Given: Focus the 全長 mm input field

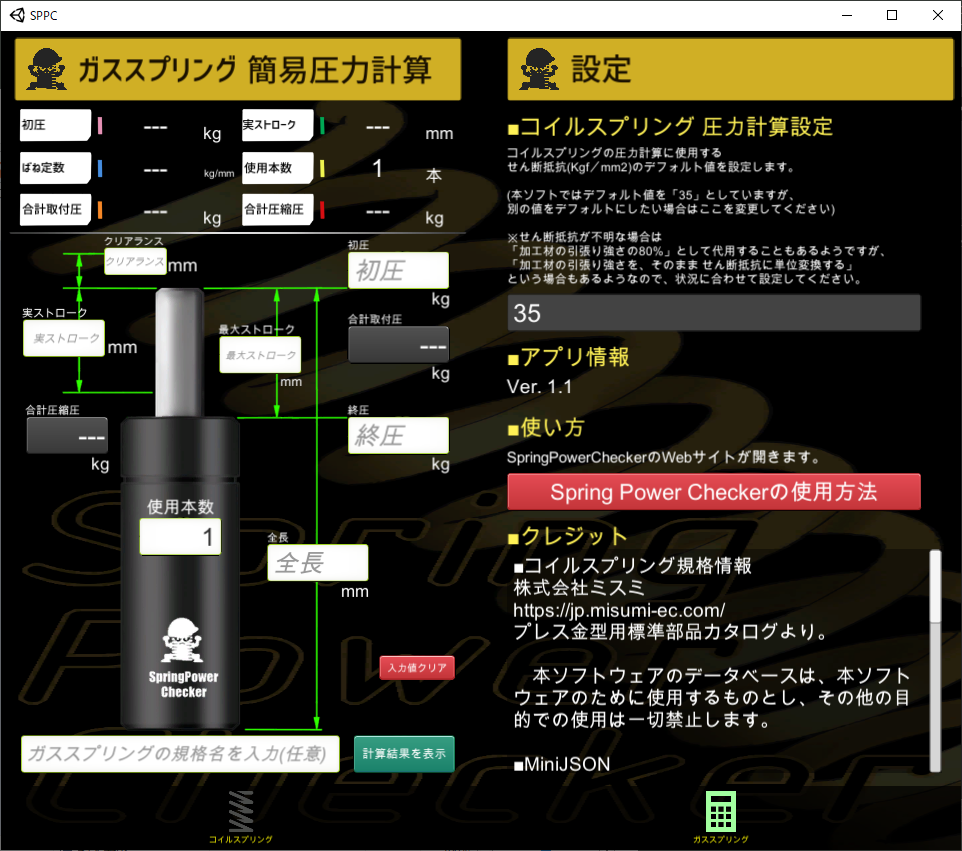Looking at the screenshot, I should (x=318, y=563).
